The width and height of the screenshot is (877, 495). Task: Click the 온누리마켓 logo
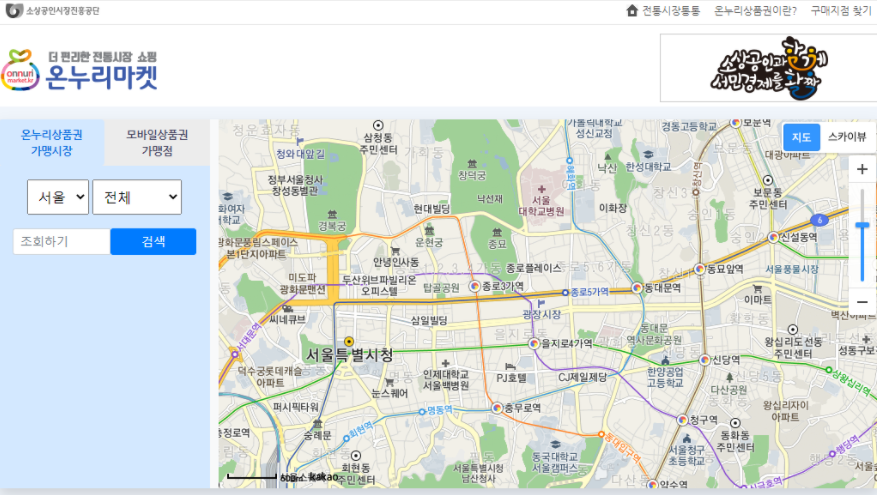pos(79,70)
